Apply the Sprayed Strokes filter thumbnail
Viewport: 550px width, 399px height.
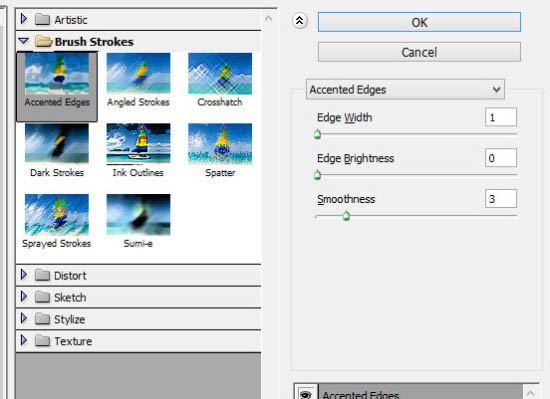point(57,215)
